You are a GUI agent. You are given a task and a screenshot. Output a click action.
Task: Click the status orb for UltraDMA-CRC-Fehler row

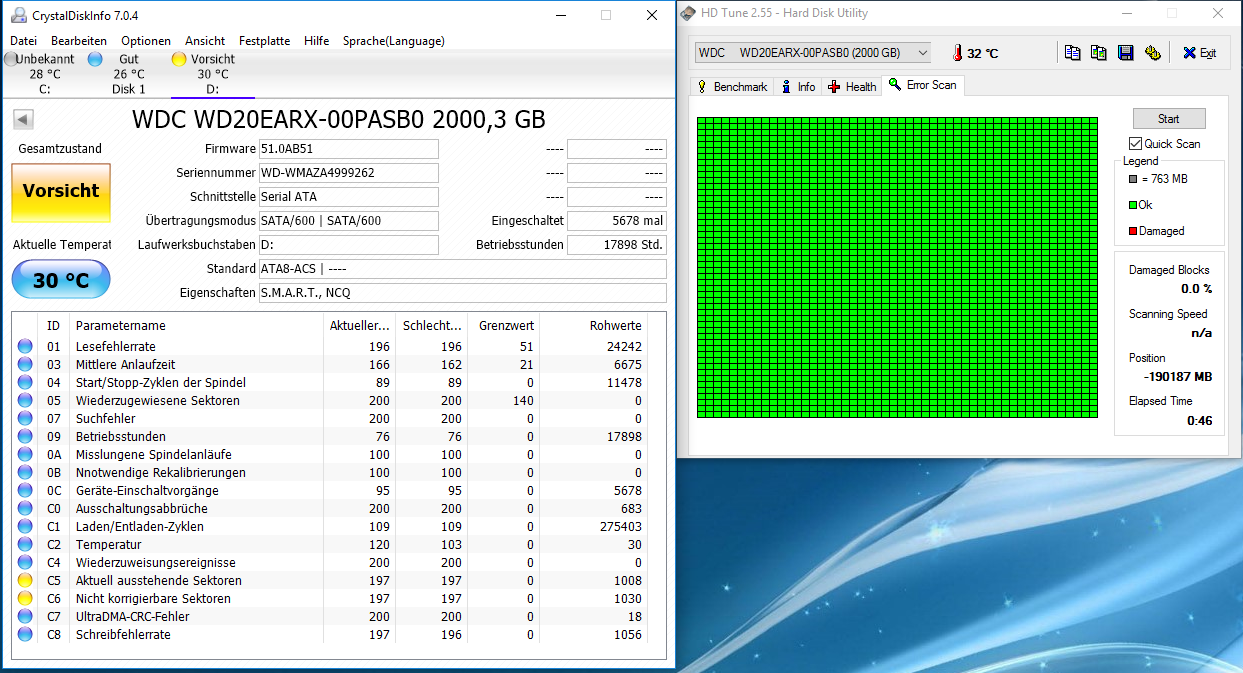[x=25, y=617]
